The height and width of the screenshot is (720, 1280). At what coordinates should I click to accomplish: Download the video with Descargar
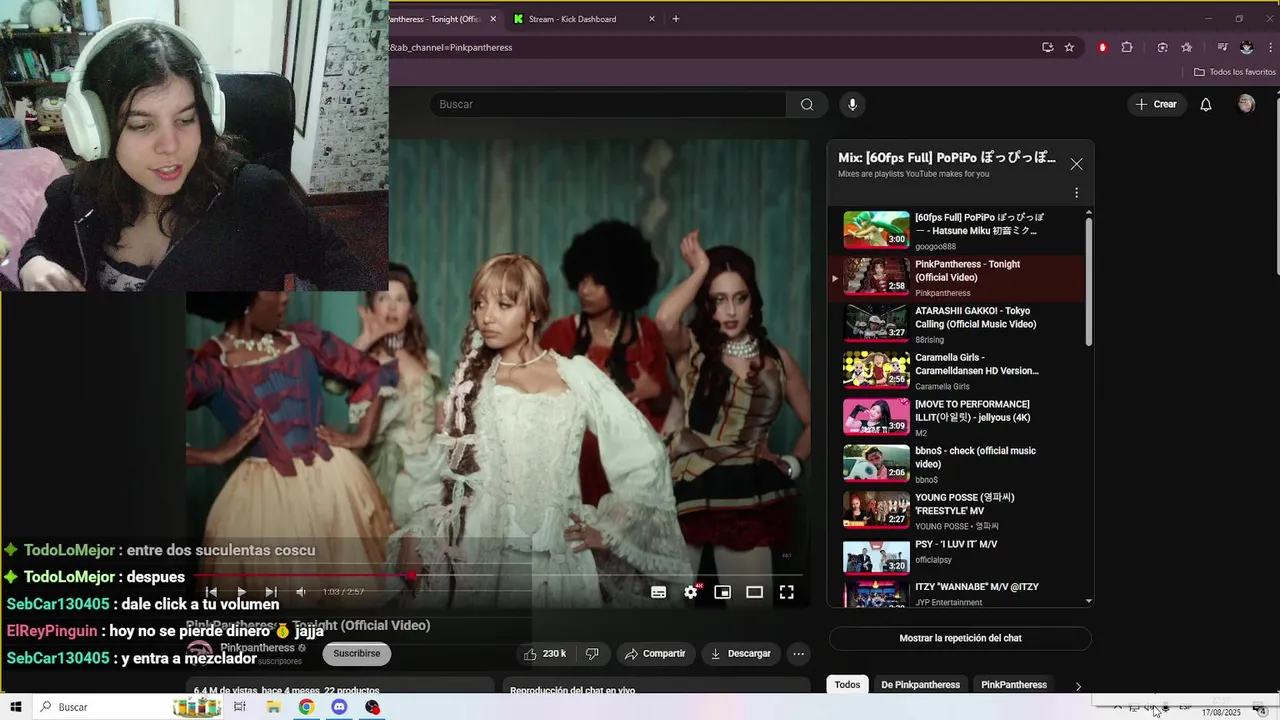(741, 654)
